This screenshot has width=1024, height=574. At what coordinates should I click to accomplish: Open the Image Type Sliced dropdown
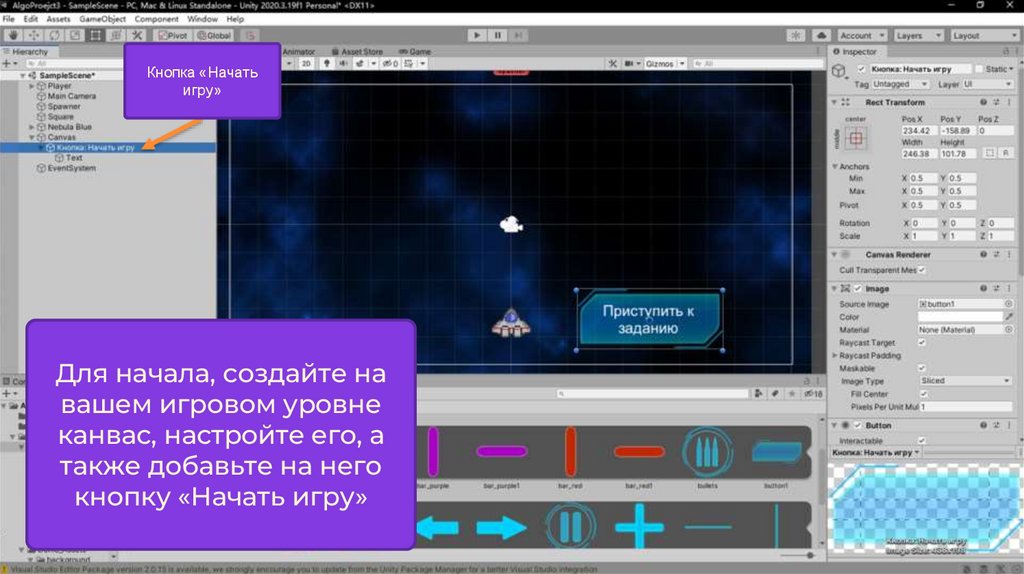965,381
